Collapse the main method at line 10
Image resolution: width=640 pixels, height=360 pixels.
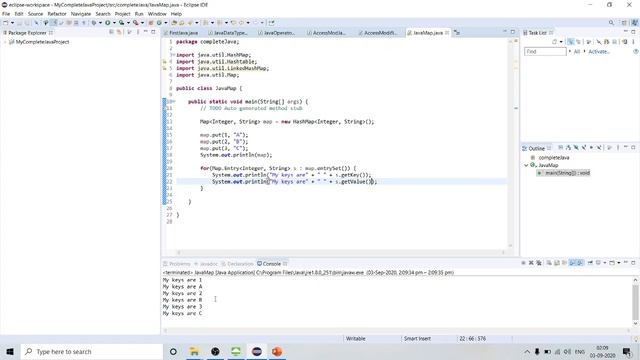(173, 101)
